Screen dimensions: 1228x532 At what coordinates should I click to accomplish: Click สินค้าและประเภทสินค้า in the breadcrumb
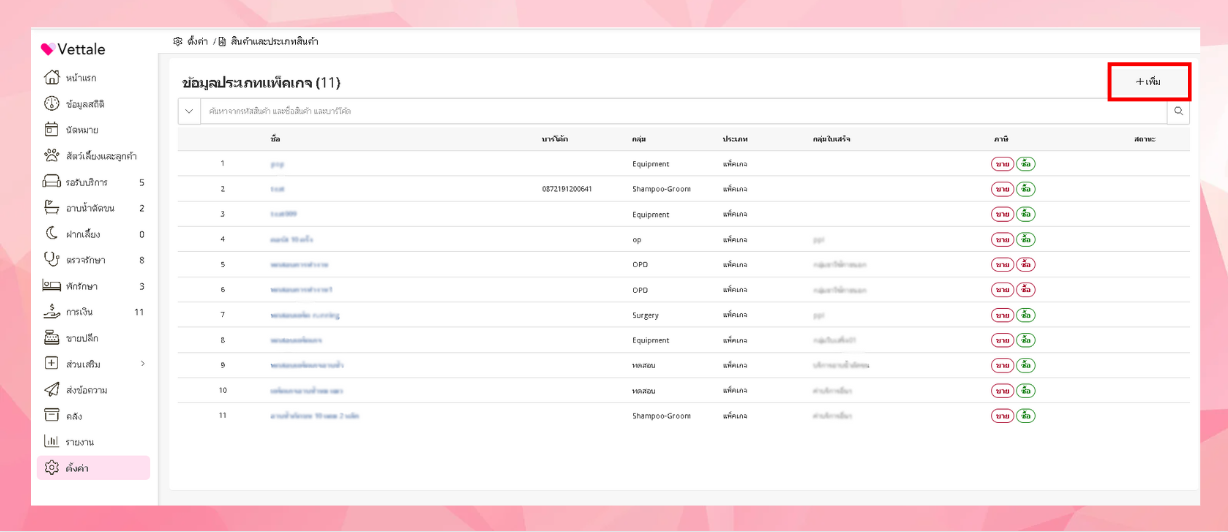tap(274, 42)
